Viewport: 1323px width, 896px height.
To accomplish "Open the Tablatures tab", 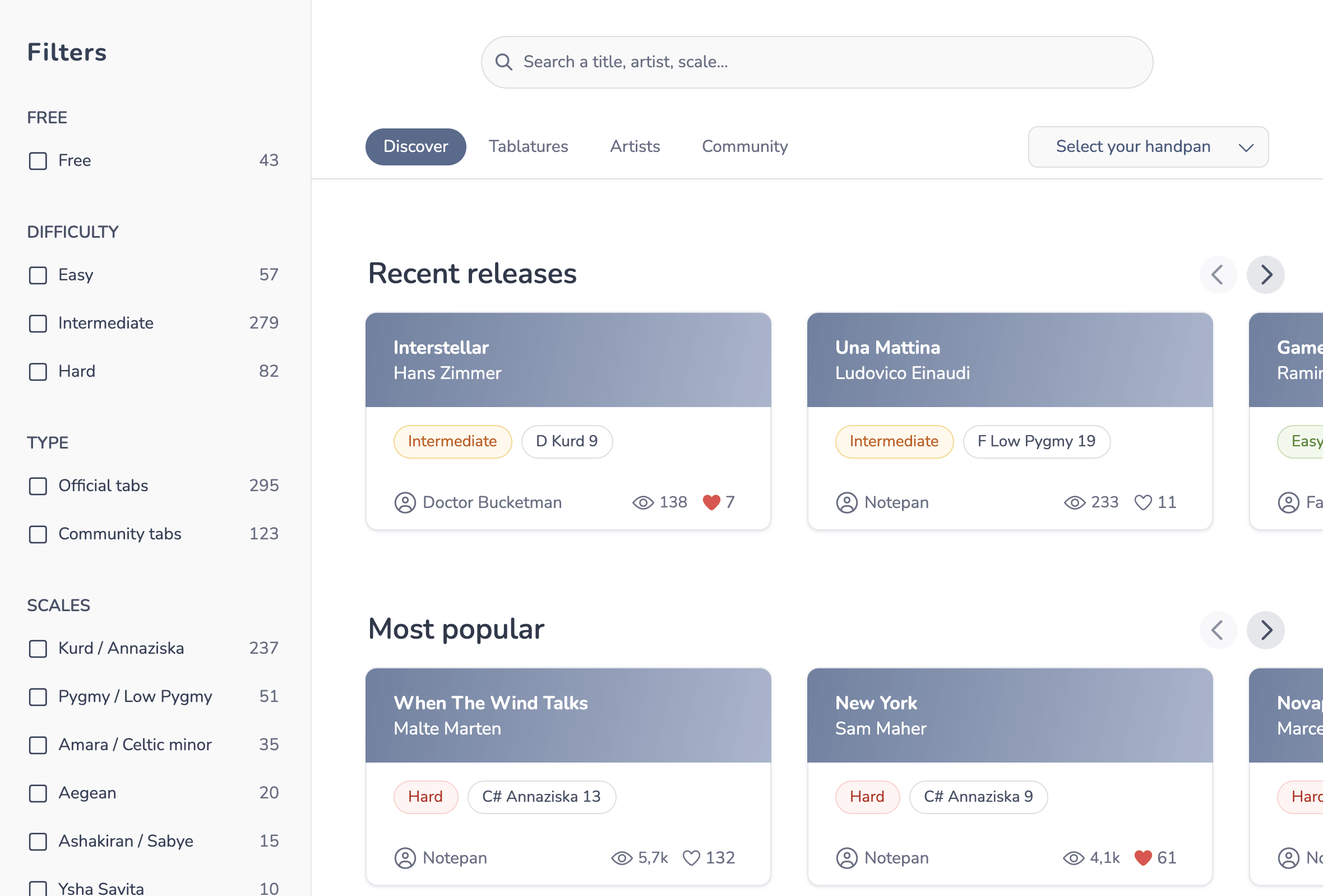I will pyautogui.click(x=528, y=147).
